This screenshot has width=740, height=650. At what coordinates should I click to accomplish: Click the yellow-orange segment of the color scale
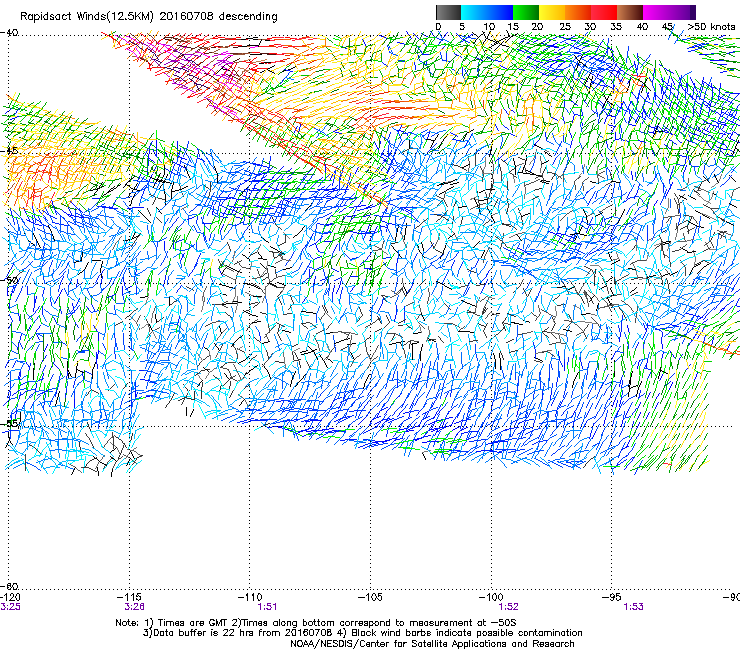click(x=565, y=12)
